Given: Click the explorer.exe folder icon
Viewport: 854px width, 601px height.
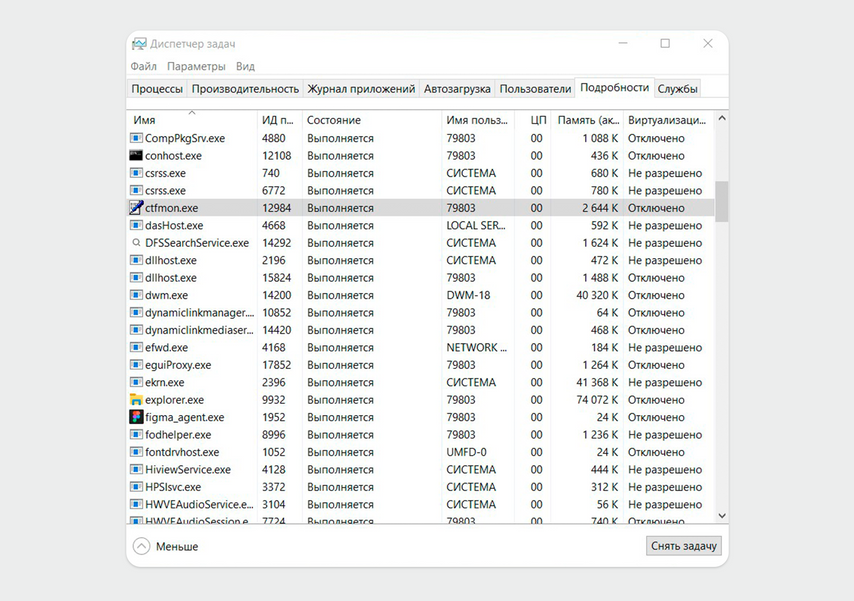Looking at the screenshot, I should (136, 399).
